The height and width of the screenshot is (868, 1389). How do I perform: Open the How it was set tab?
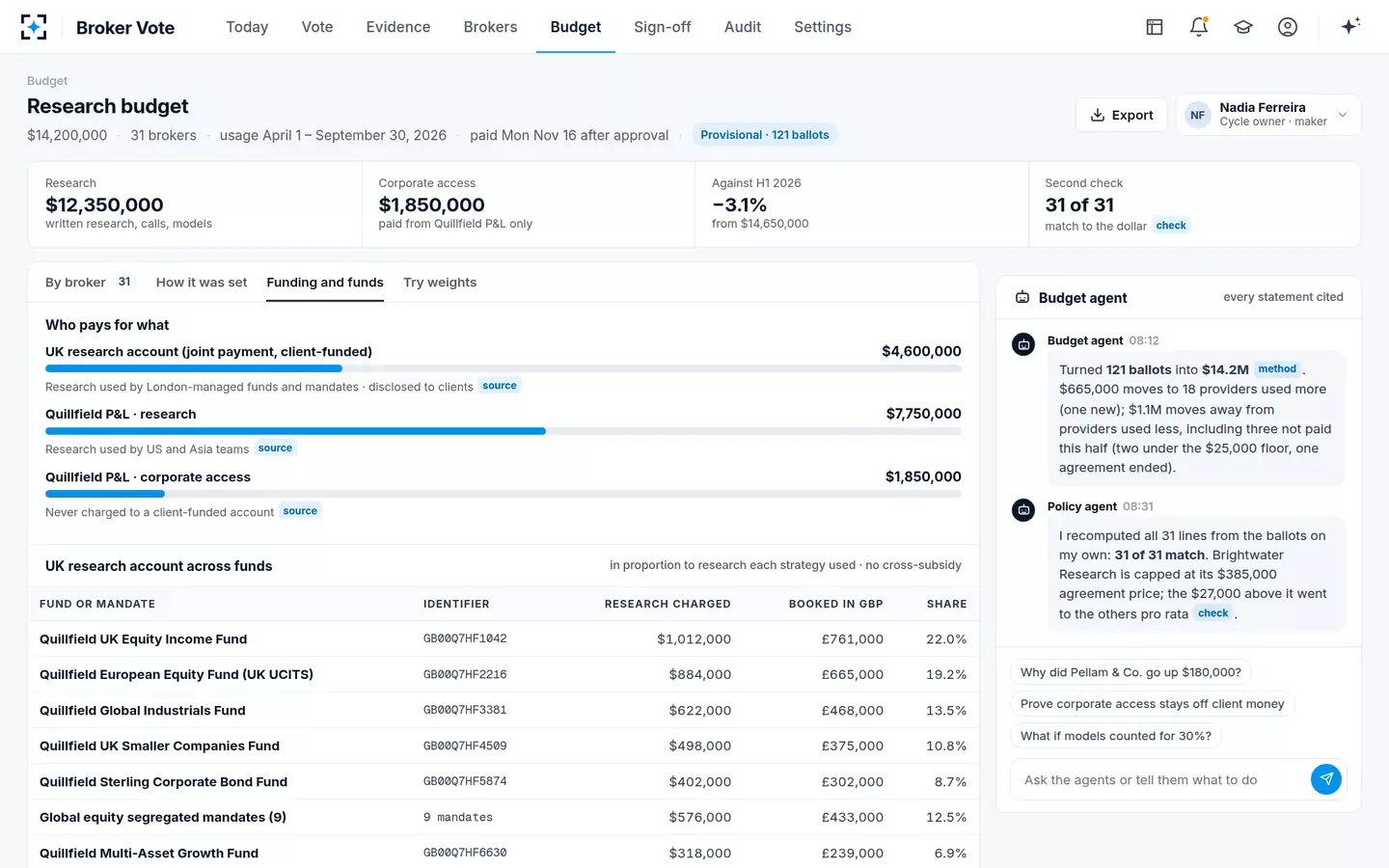202,283
